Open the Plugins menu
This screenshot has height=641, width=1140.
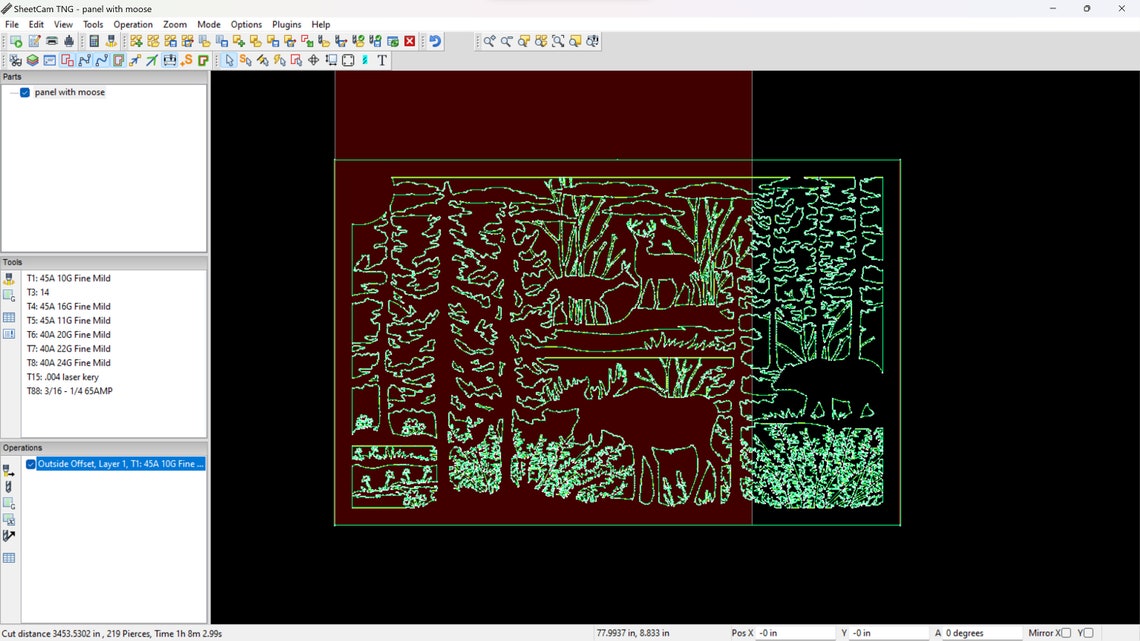(x=286, y=24)
